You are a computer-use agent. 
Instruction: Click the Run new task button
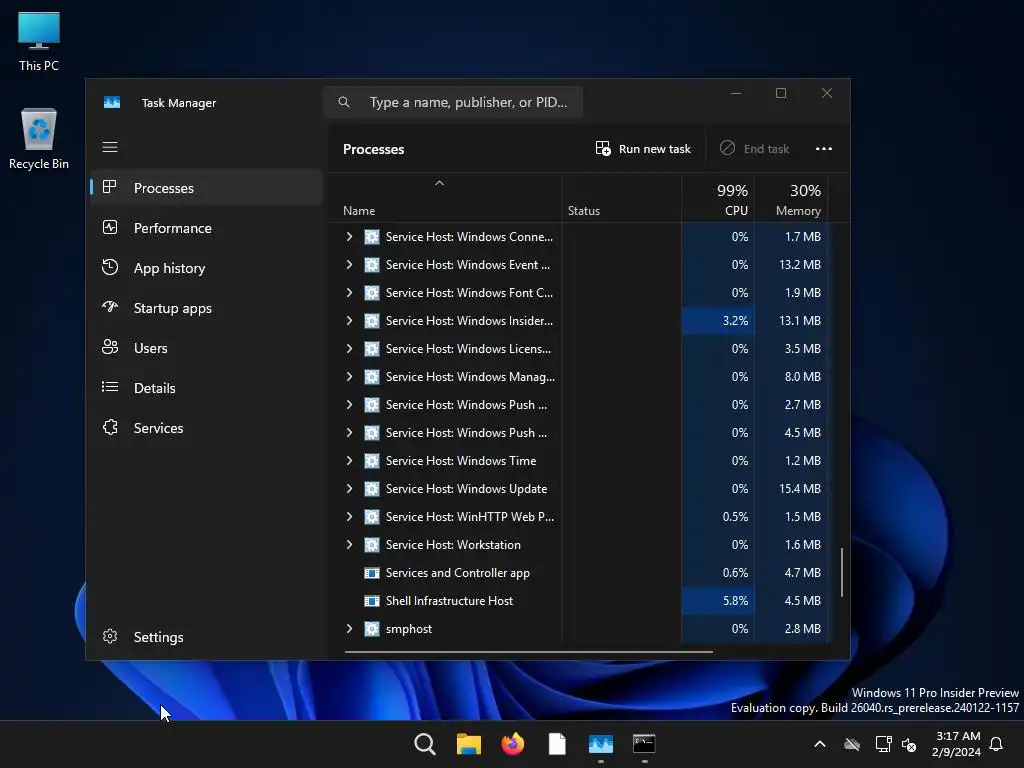(643, 149)
